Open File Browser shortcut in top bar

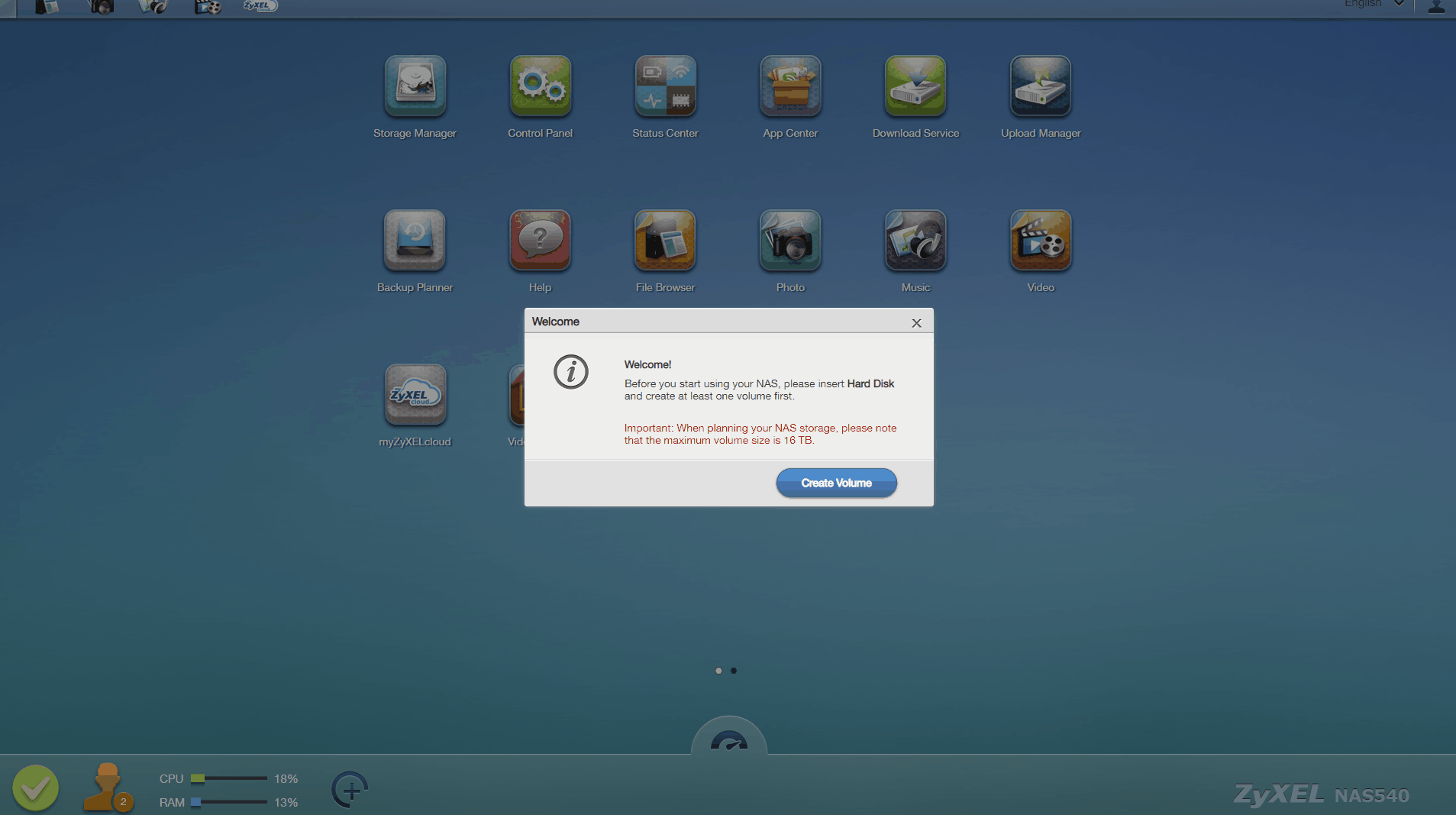click(x=47, y=7)
